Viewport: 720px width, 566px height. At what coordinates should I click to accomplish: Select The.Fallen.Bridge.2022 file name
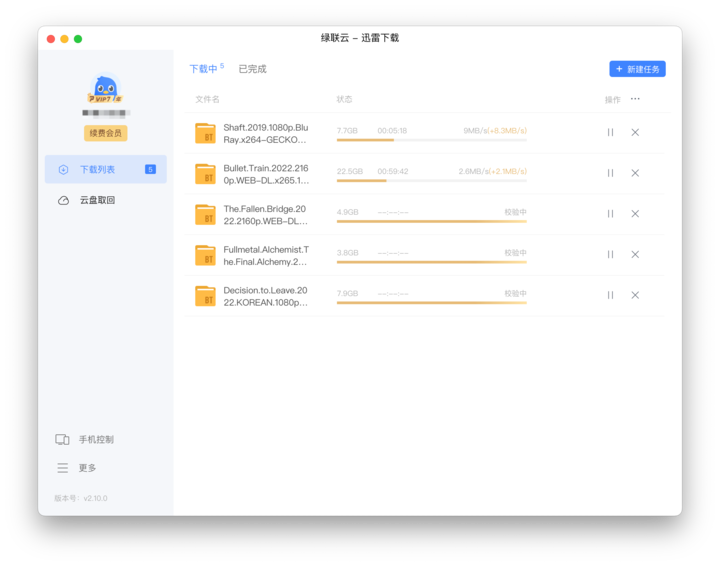(265, 215)
